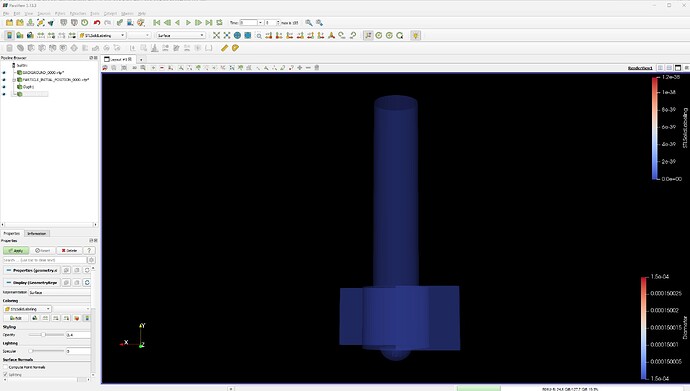Toggle advanced properties gear icon
This screenshot has width=690, height=391.
point(91,260)
